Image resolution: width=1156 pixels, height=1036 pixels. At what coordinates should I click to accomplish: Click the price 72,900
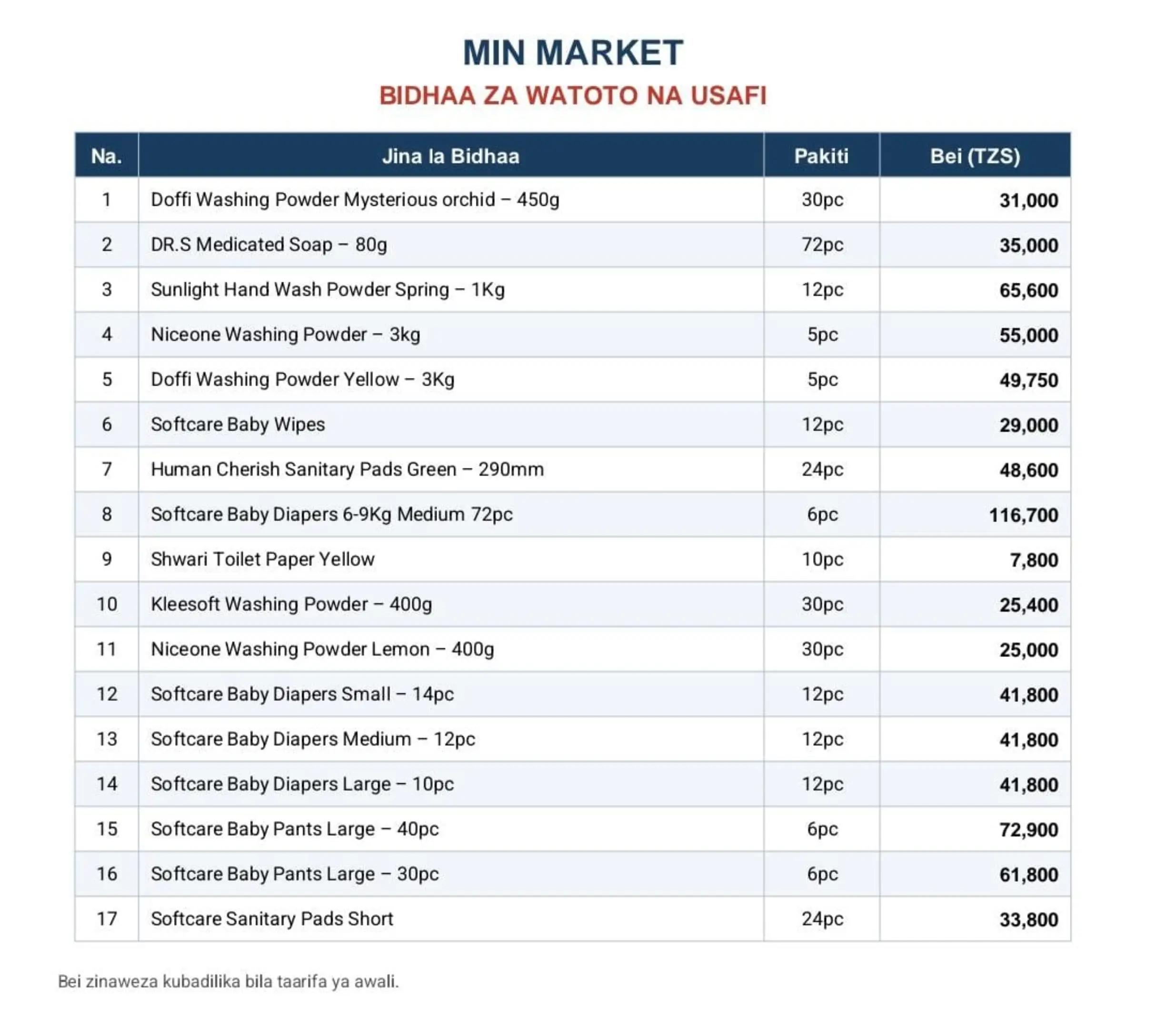click(x=1028, y=830)
